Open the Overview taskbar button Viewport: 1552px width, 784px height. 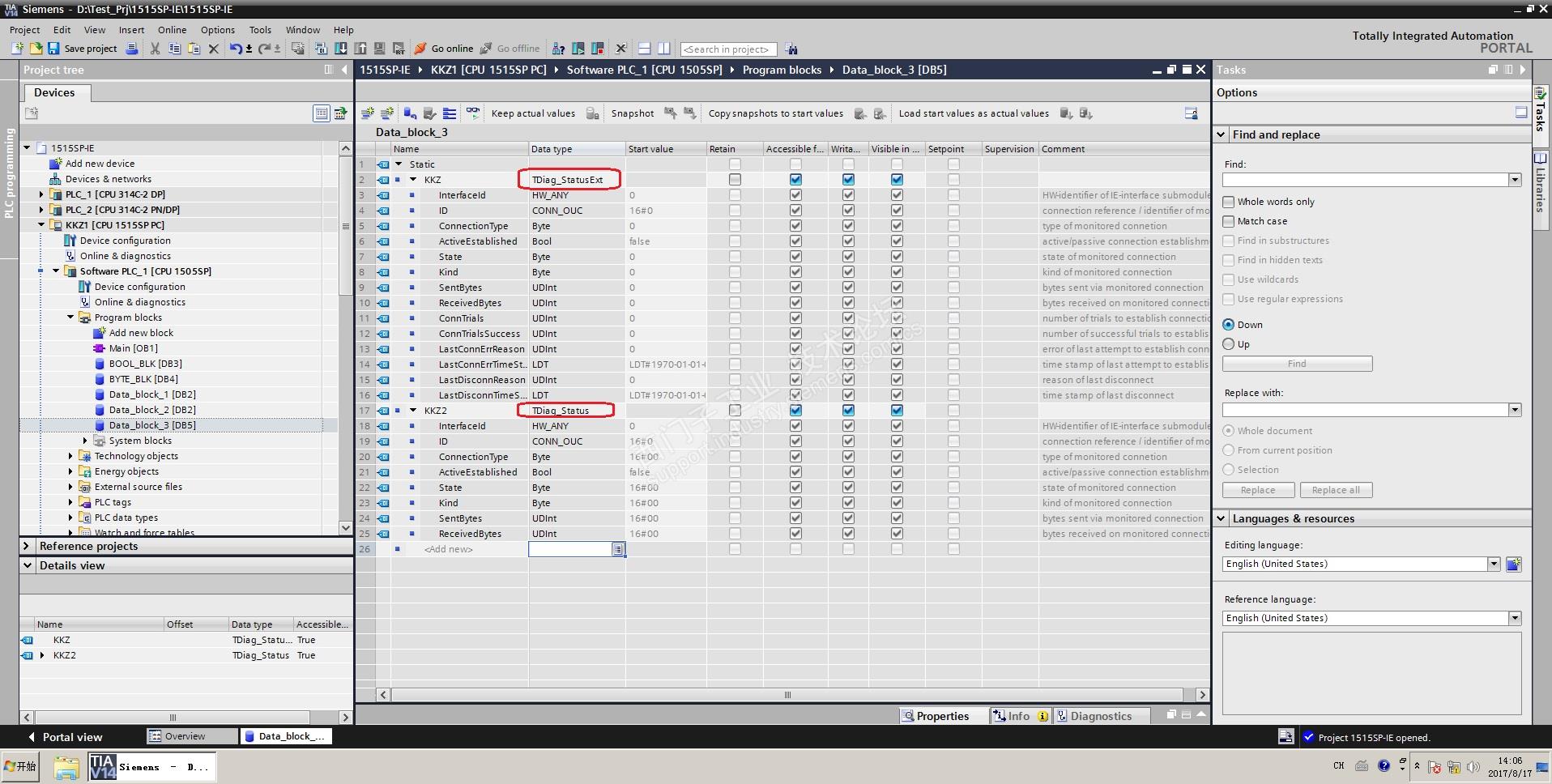coord(192,736)
